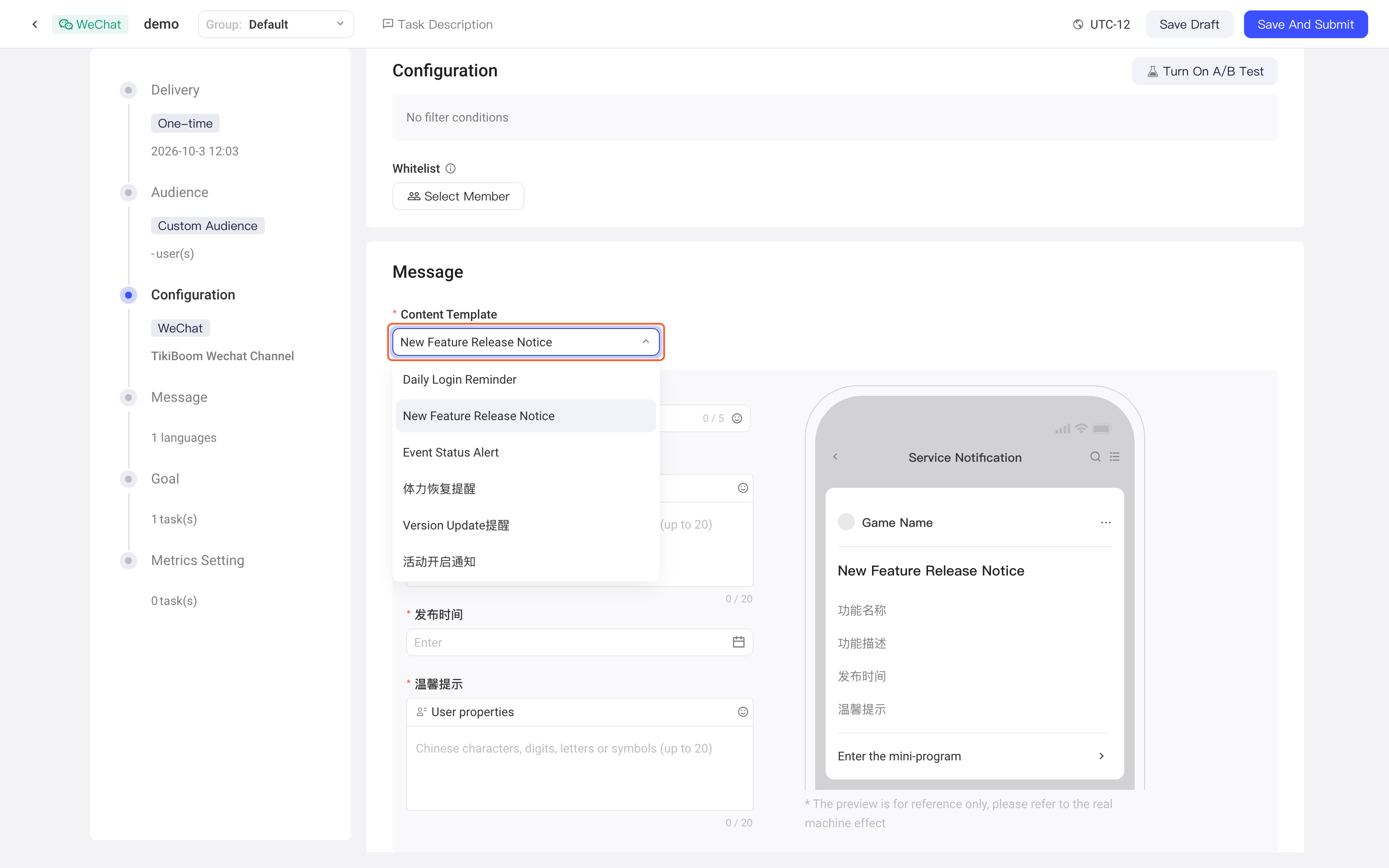1389x868 pixels.
Task: Click back chevron in phone preview
Action: pos(836,457)
